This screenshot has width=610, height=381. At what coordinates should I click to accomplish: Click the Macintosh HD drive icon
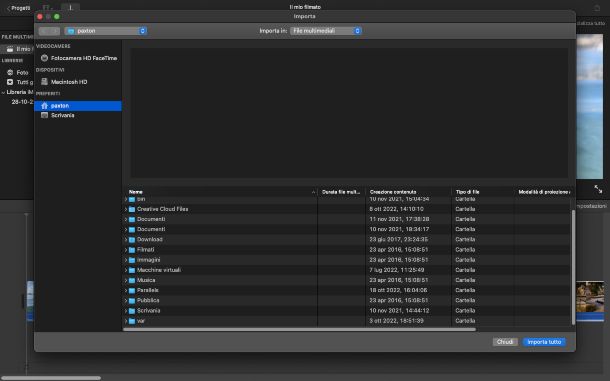[44, 82]
